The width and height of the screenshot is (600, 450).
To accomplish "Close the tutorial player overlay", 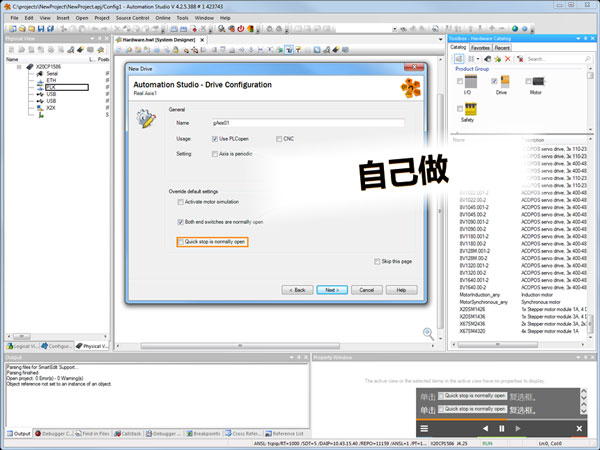I will [x=579, y=429].
